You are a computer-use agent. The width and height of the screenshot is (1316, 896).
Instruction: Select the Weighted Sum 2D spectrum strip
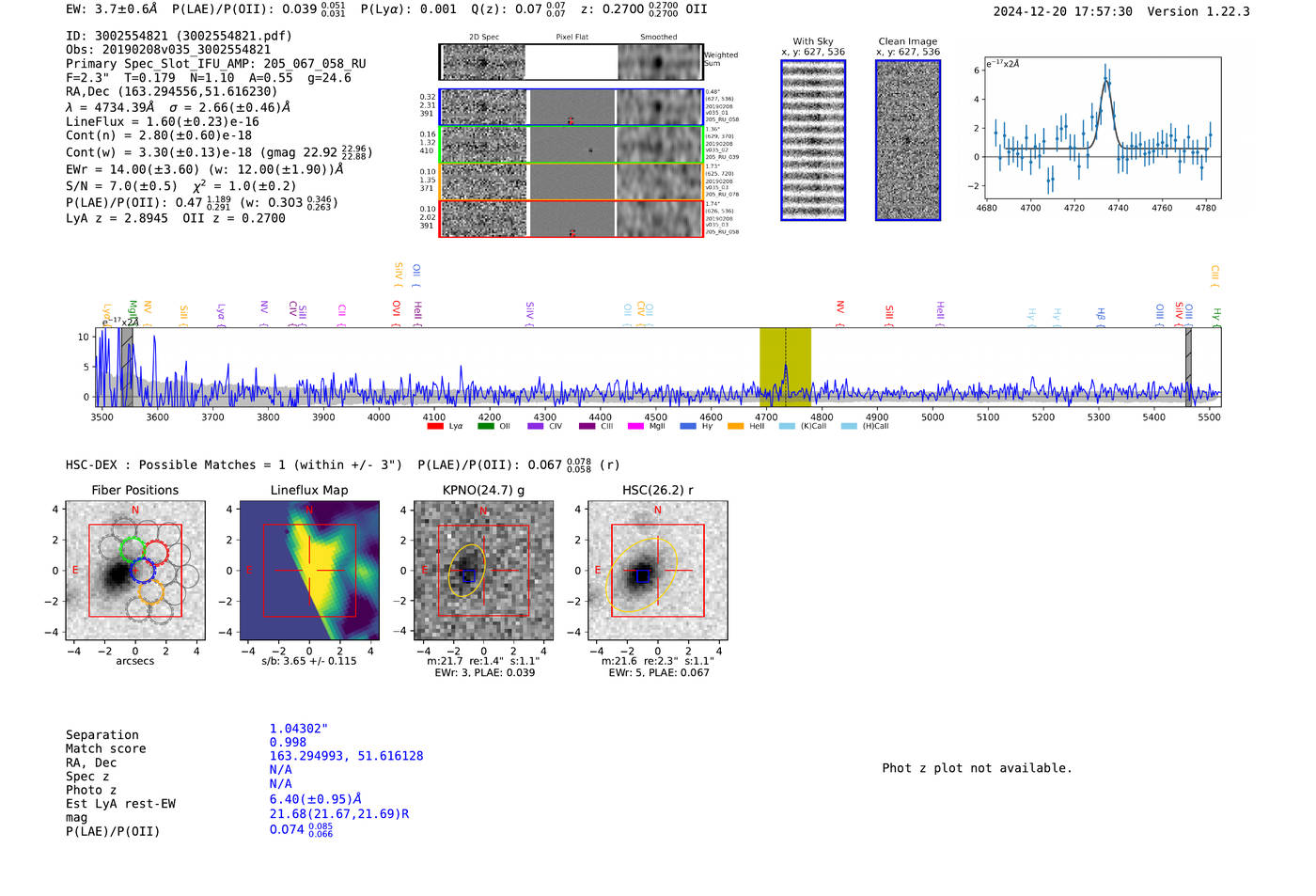point(572,62)
